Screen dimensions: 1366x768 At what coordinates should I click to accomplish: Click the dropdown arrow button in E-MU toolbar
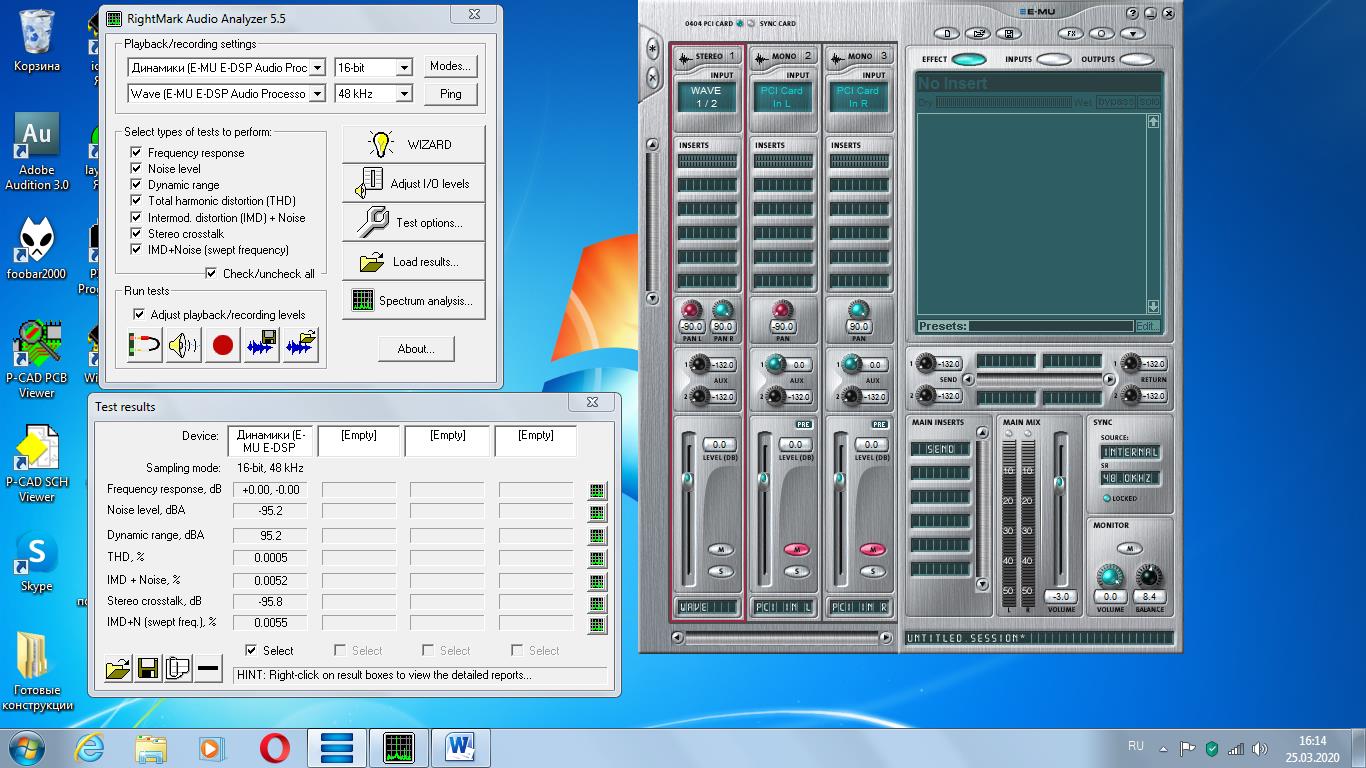pos(1131,33)
